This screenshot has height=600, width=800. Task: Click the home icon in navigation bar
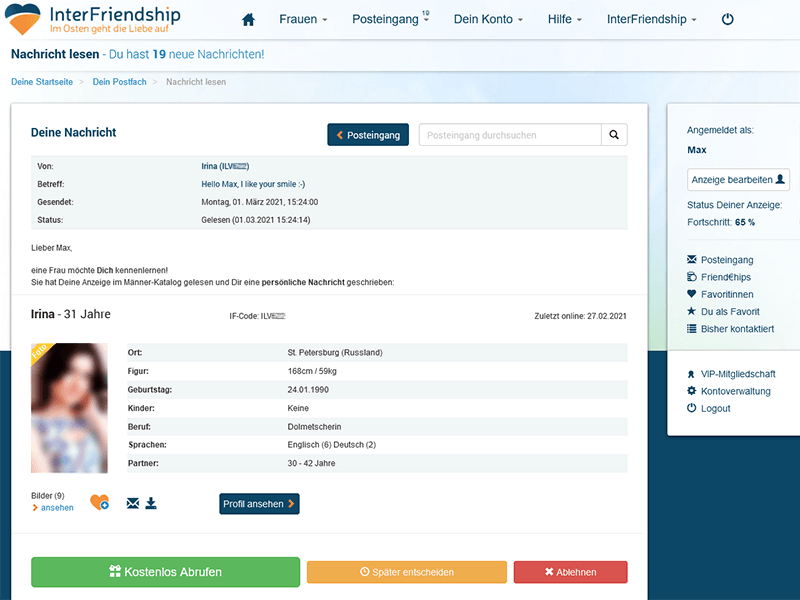pyautogui.click(x=249, y=20)
